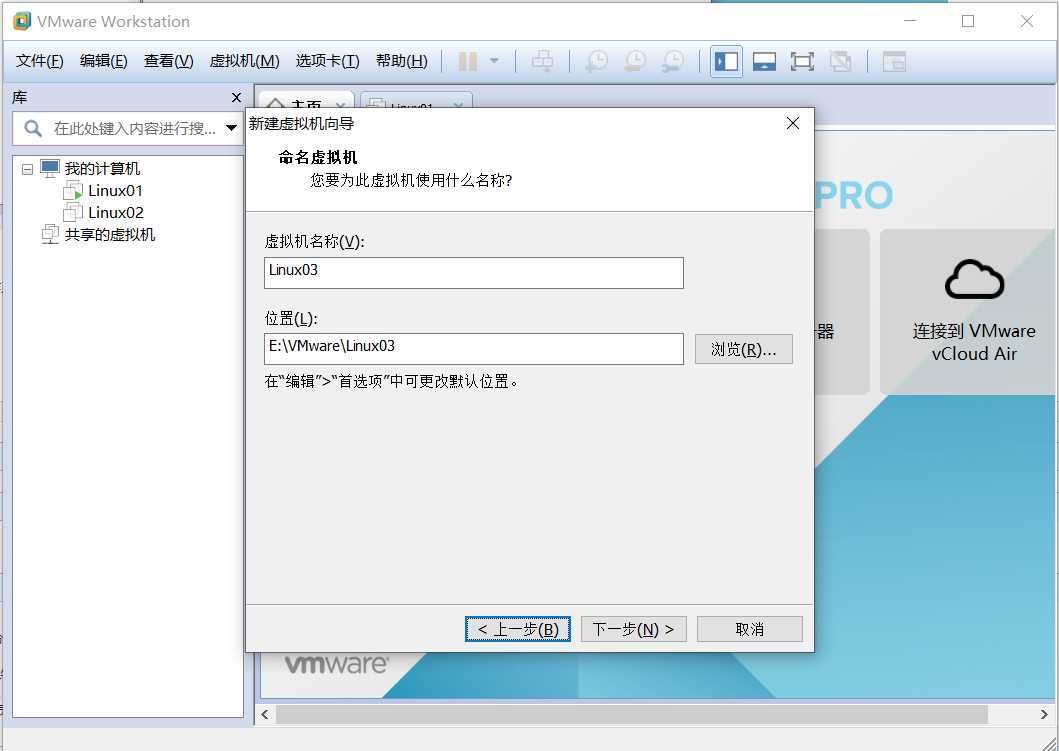
Task: Select 我的计算机 in the library tree
Action: click(x=102, y=169)
